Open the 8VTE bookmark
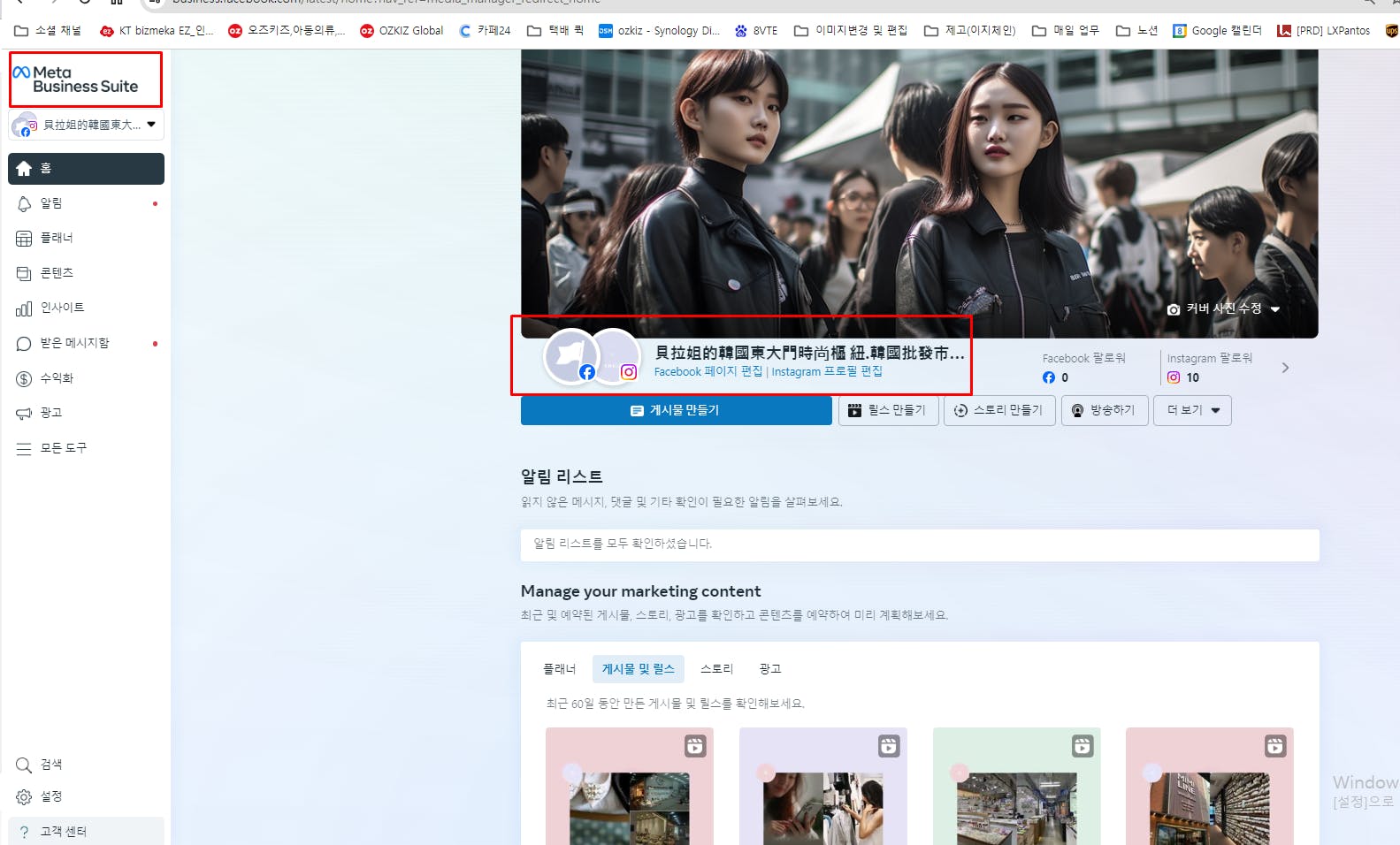Viewport: 1400px width, 845px height. (756, 31)
